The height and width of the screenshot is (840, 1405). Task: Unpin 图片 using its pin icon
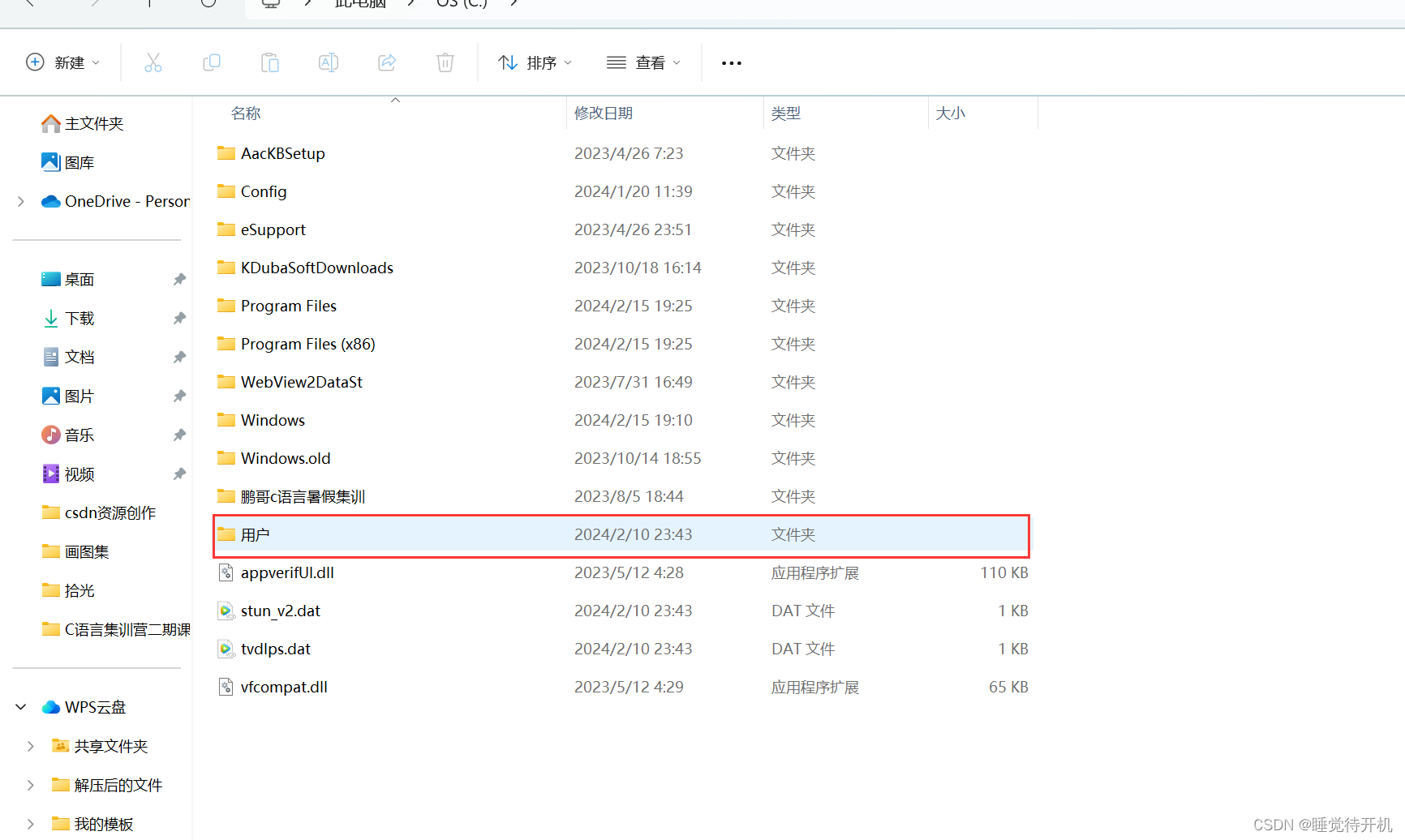click(x=179, y=396)
